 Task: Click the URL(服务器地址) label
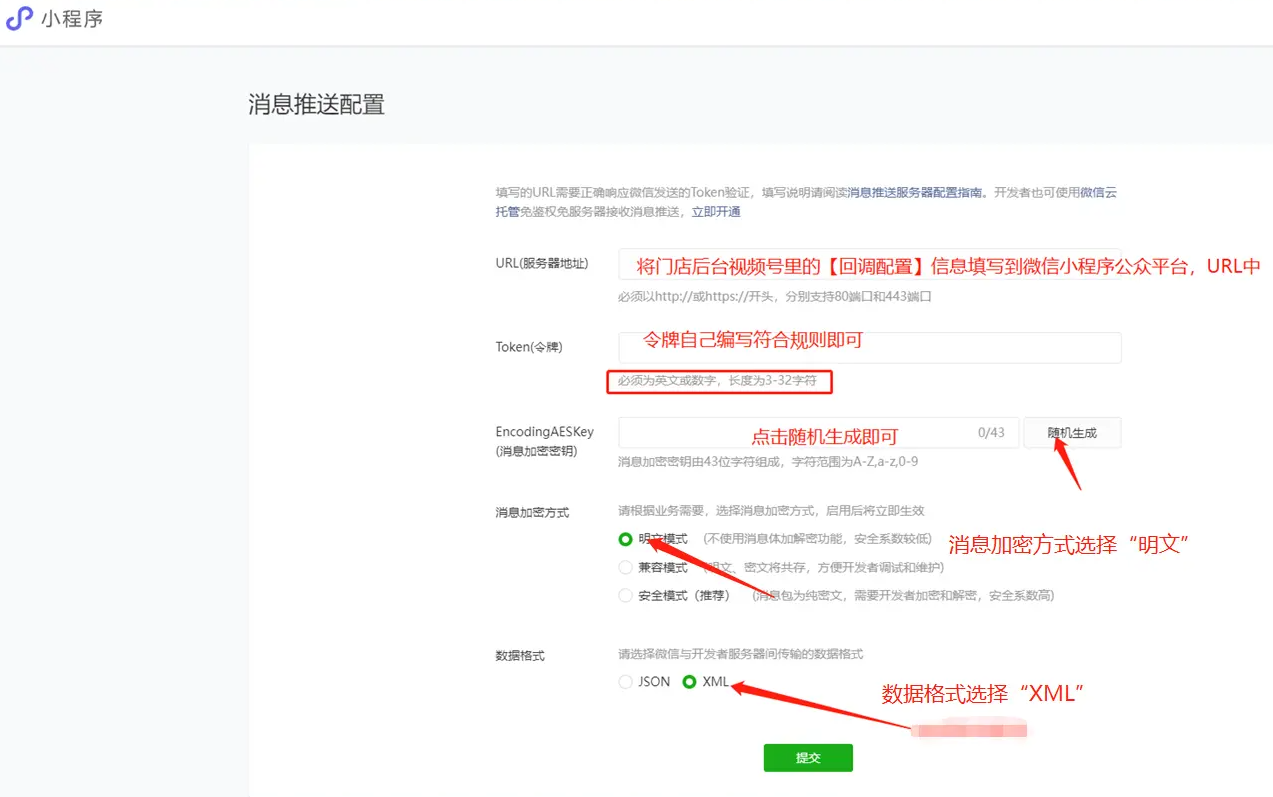[x=542, y=264]
